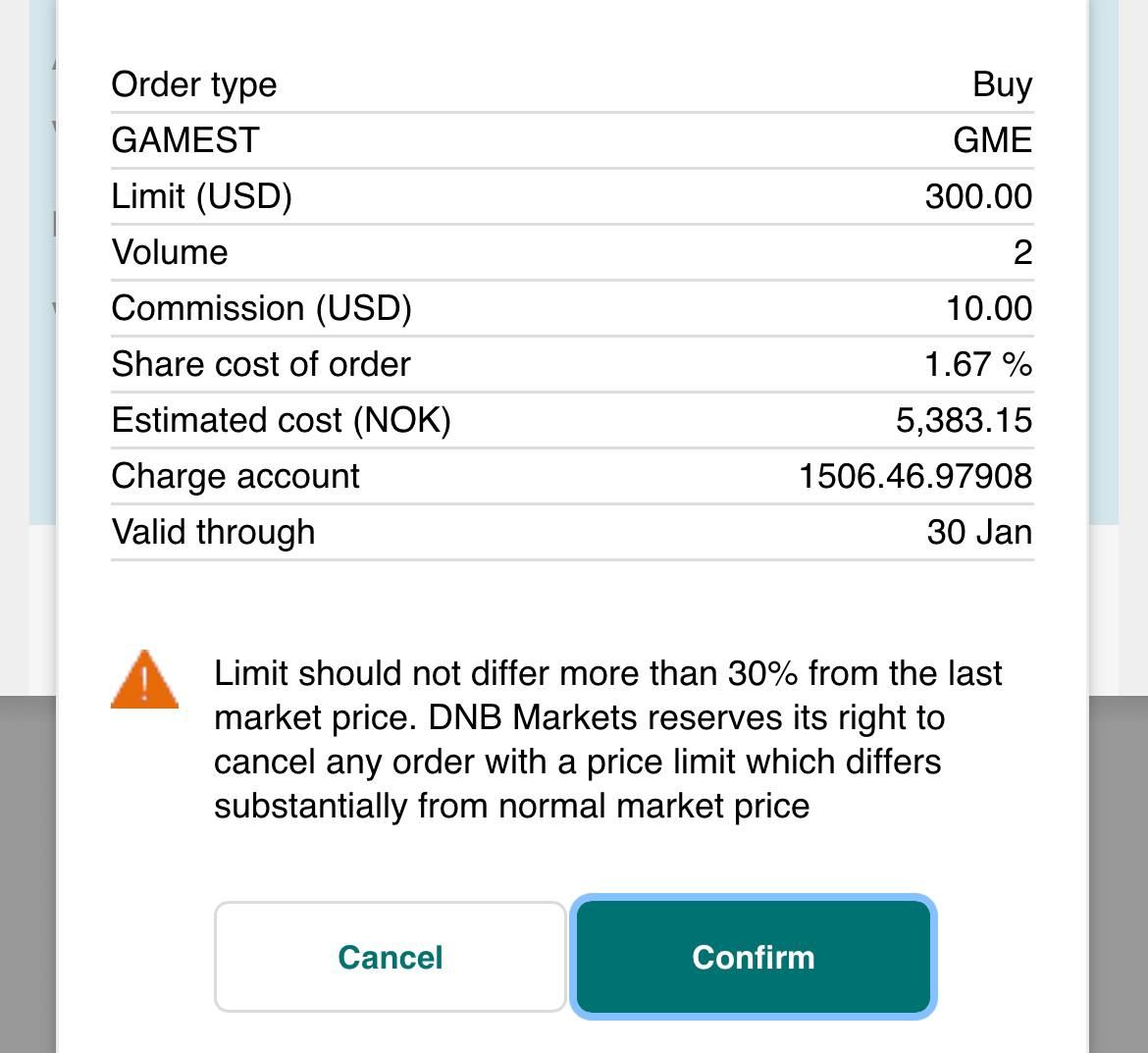The height and width of the screenshot is (1053, 1148).
Task: Click the volume value 2
Action: pos(1022,252)
